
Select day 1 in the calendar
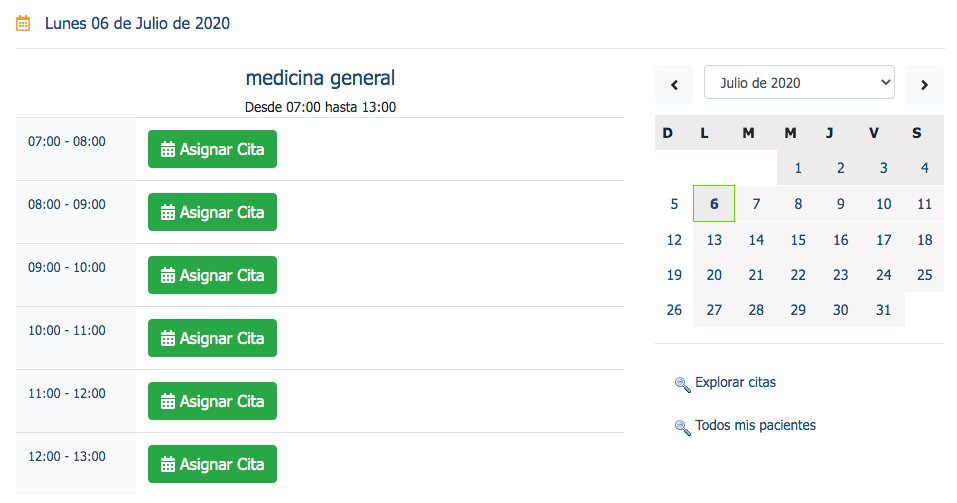798,168
